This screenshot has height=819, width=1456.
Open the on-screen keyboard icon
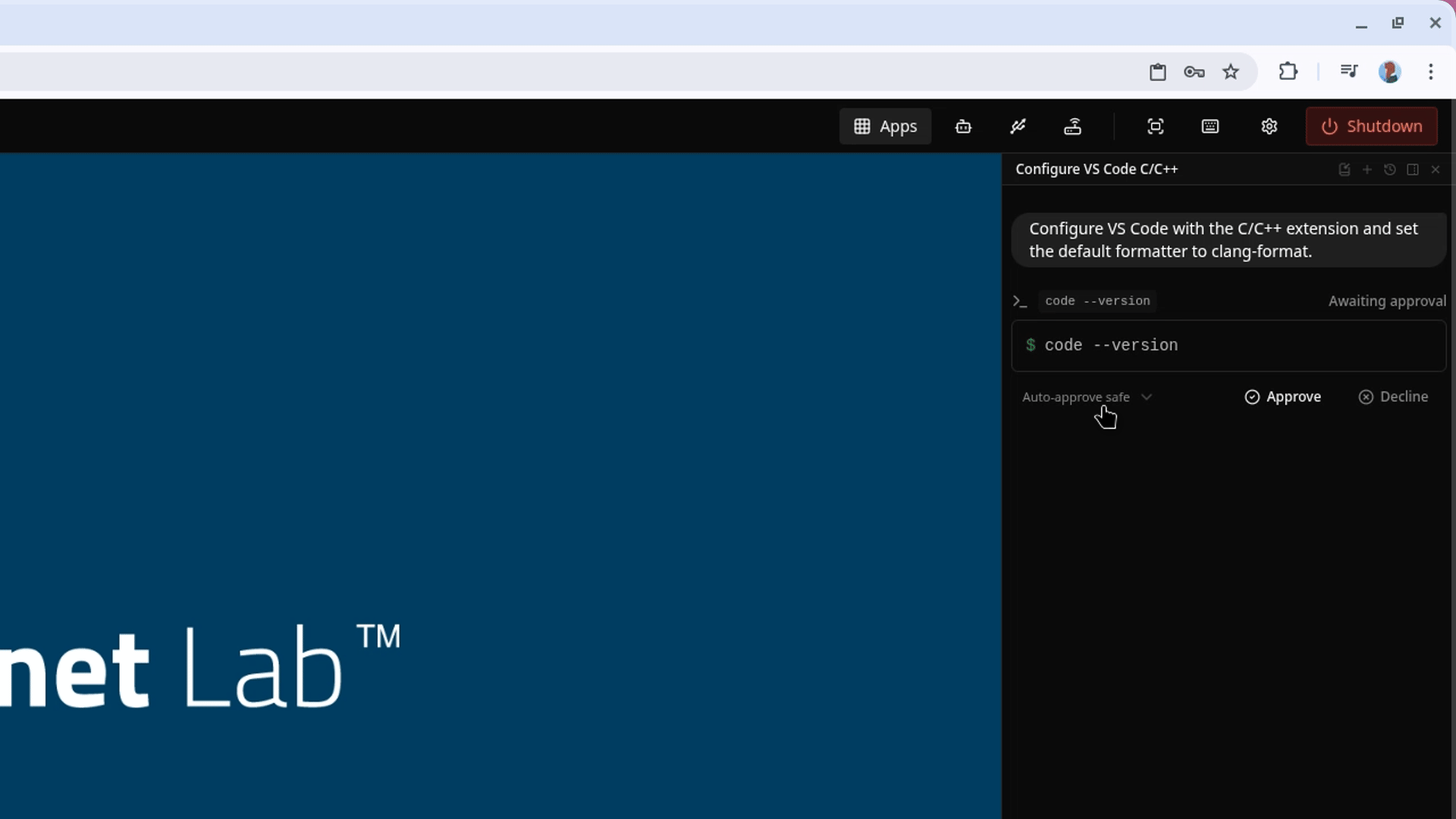1210,127
